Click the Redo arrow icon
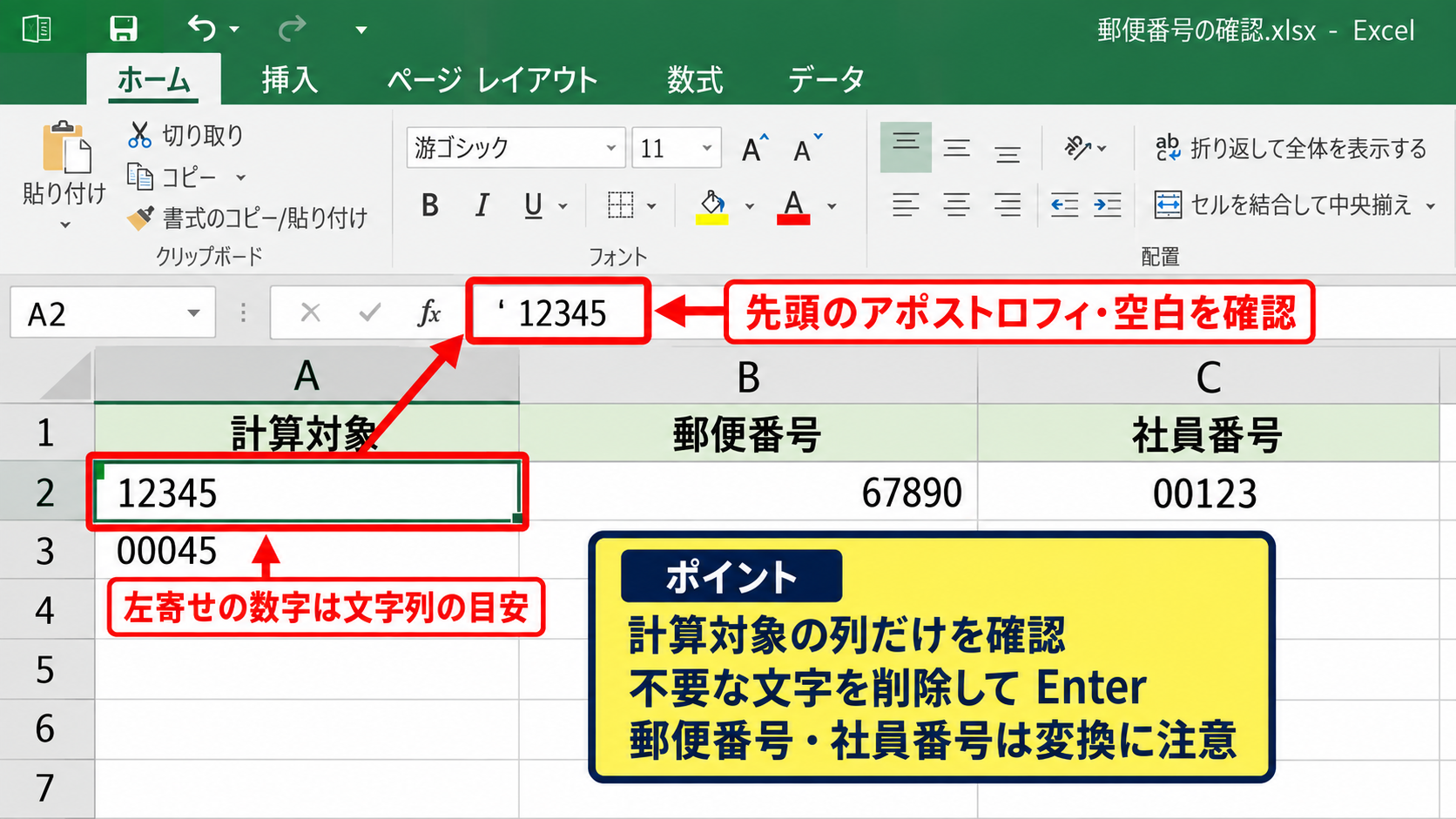The image size is (1456, 819). point(292,29)
